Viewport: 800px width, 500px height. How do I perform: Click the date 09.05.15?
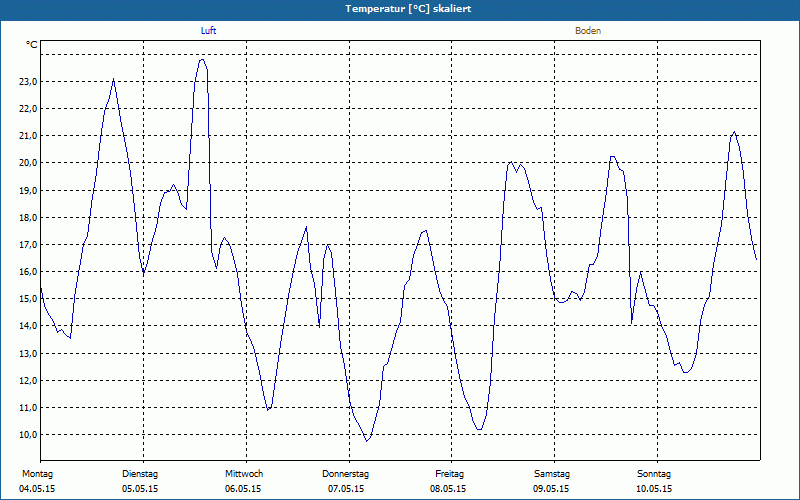(x=551, y=489)
